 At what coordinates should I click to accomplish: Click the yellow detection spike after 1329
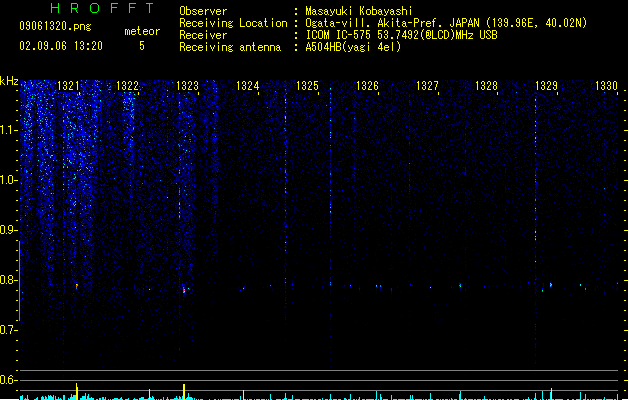coord(551,394)
